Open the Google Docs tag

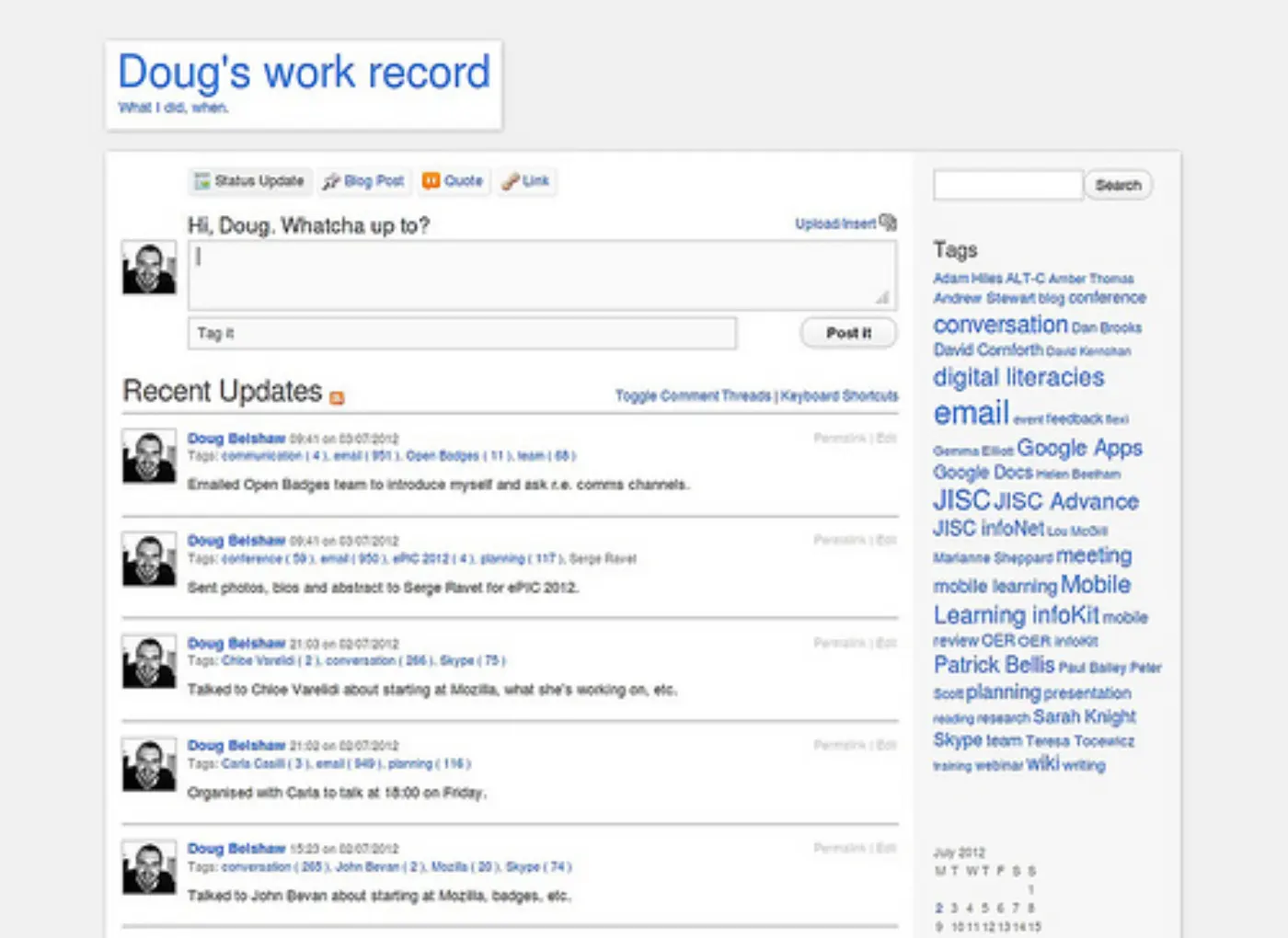pyautogui.click(x=983, y=473)
